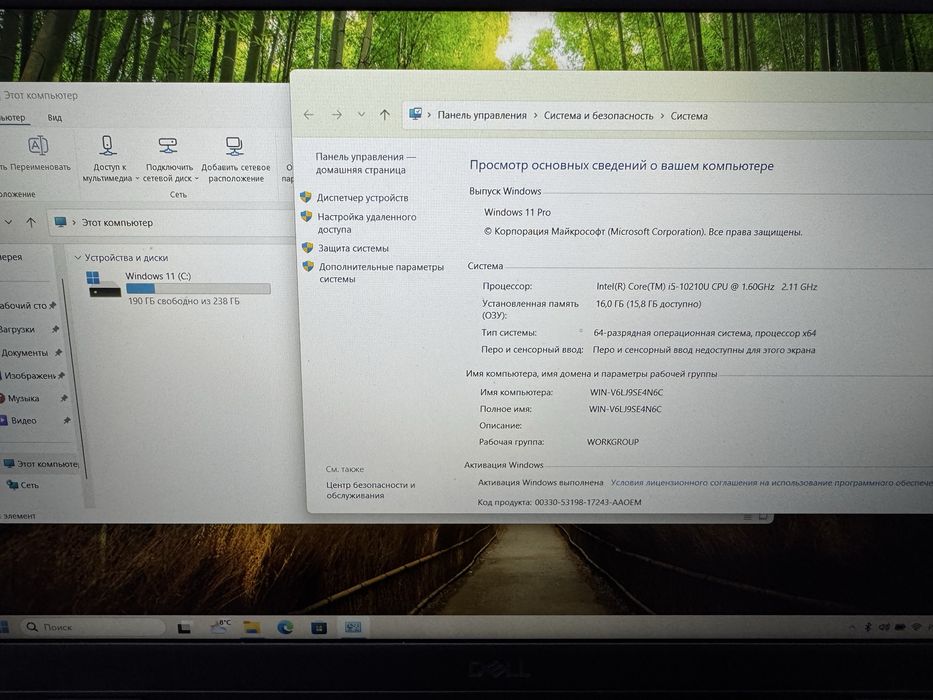Open the Windows 11 (C:) drive icon
Screen dimensions: 933x700
click(104, 284)
